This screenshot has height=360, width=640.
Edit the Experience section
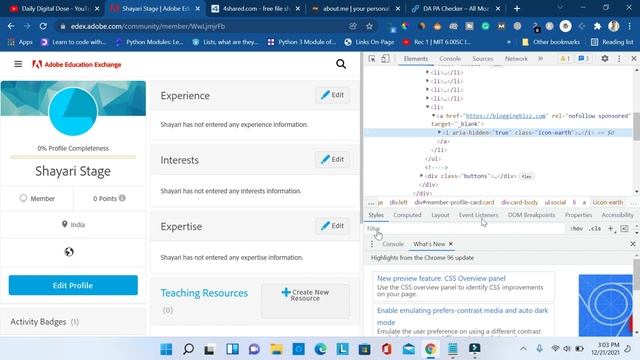[332, 95]
